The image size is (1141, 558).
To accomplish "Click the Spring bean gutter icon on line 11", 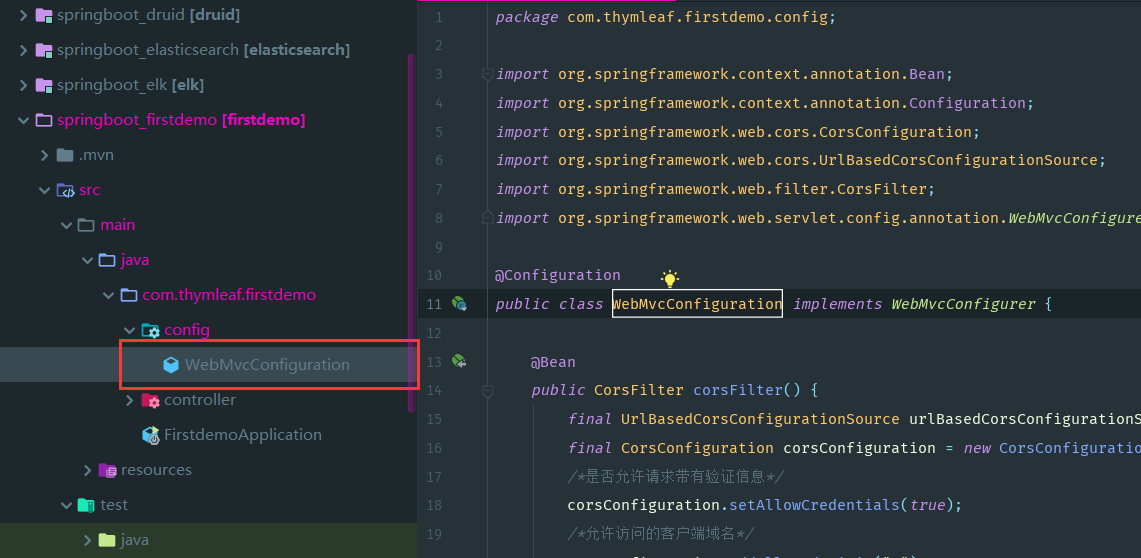I will pyautogui.click(x=459, y=303).
